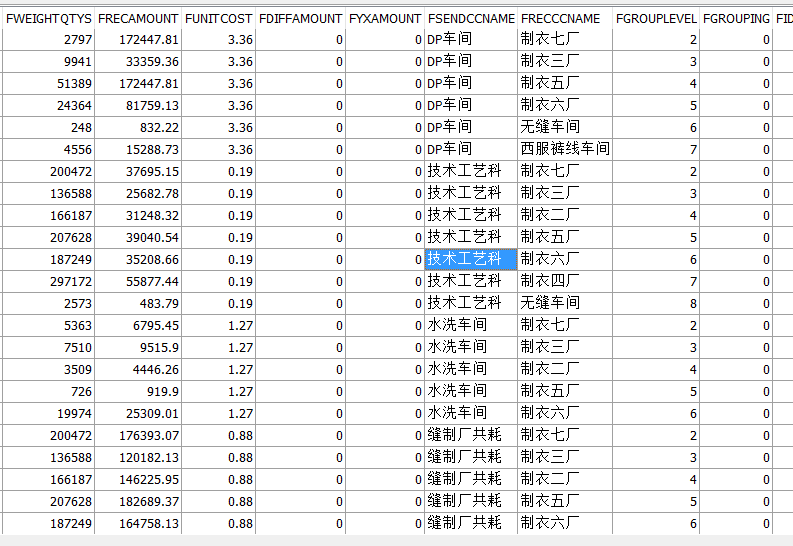This screenshot has height=546, width=793.
Task: Click the FGROUPING column header
Action: [x=736, y=19]
